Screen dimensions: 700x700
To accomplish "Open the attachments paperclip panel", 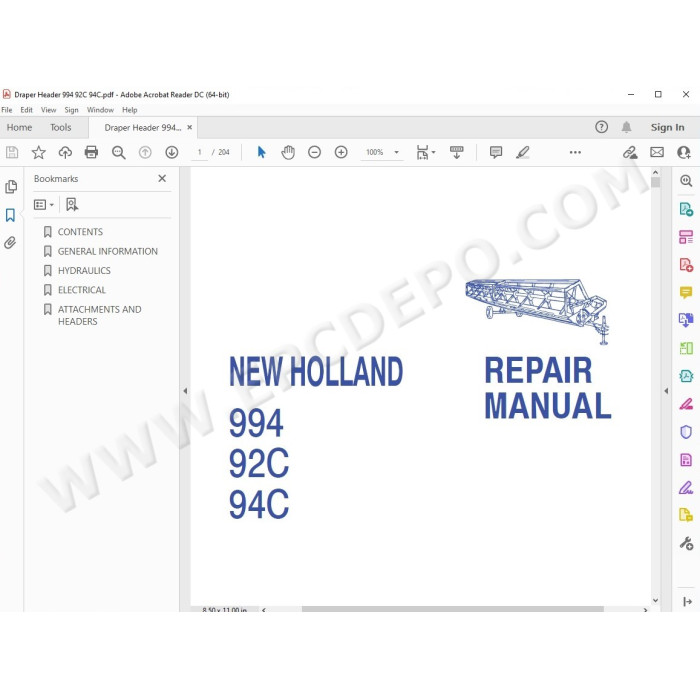I will (10, 243).
